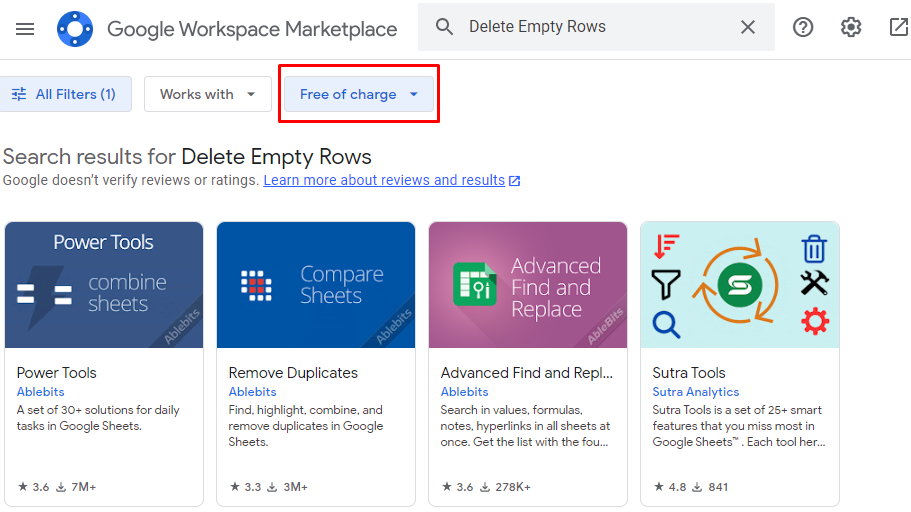Screen dimensions: 911x512
Task: Open Ablebits developer link under Remove Duplicates
Action: [252, 392]
